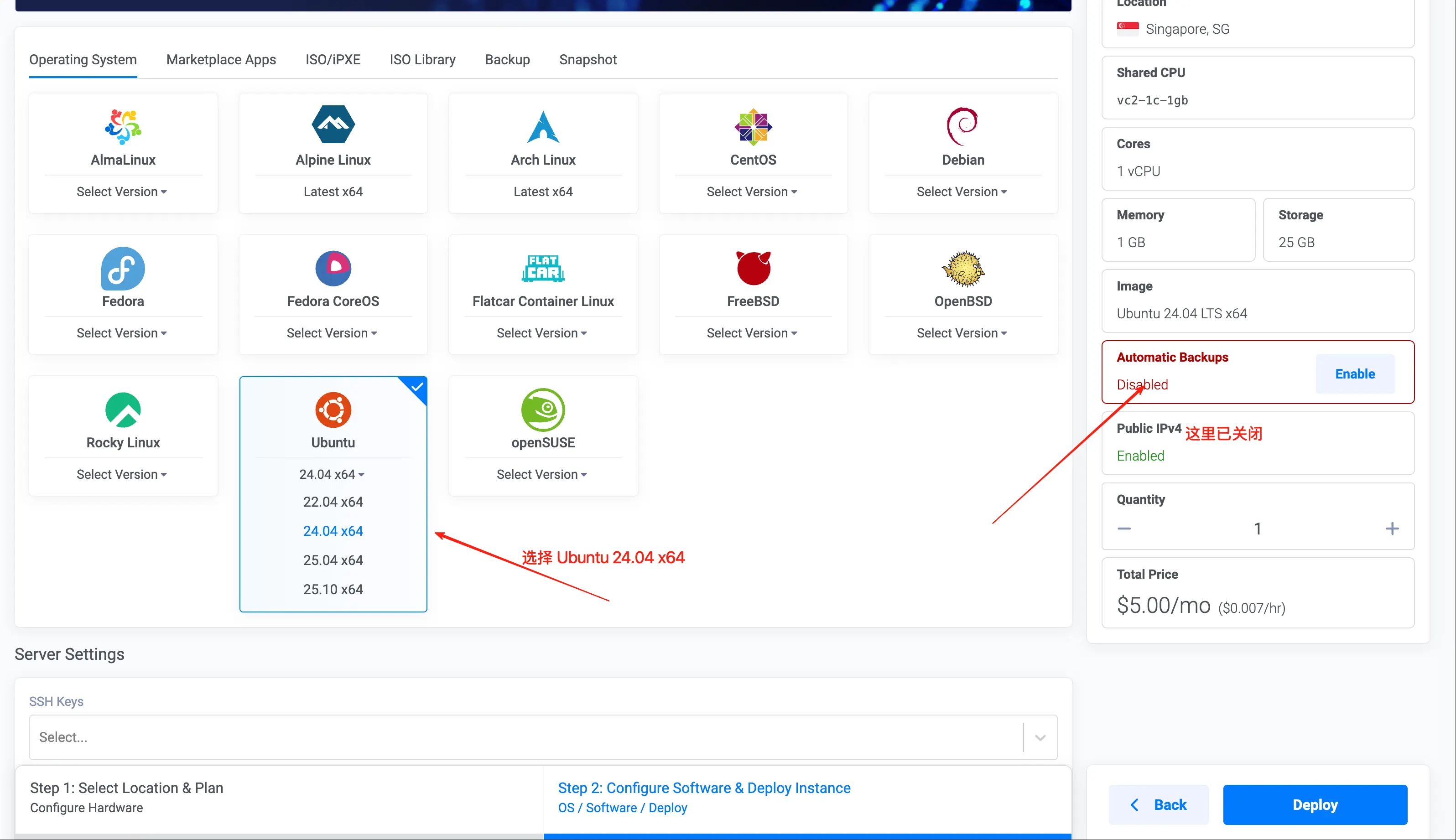This screenshot has height=840, width=1456.
Task: Select the Debian swirl logo
Action: point(962,126)
